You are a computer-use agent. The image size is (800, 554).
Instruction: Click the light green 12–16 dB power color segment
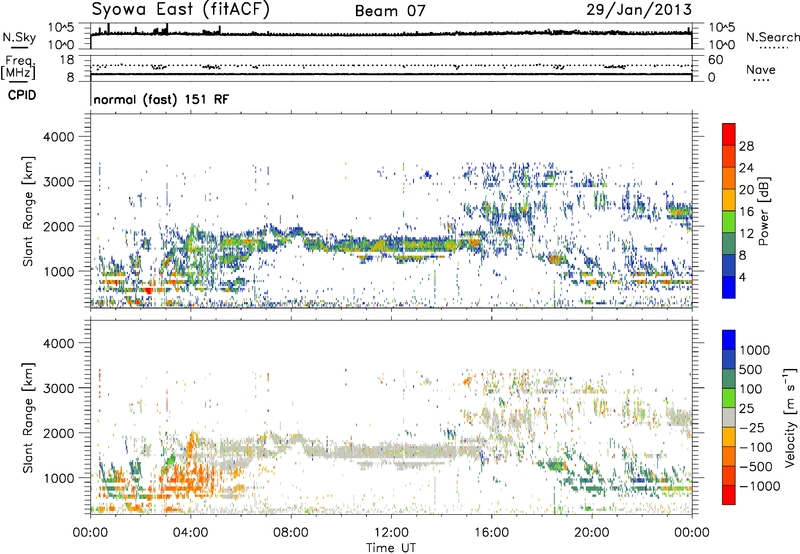pos(729,222)
